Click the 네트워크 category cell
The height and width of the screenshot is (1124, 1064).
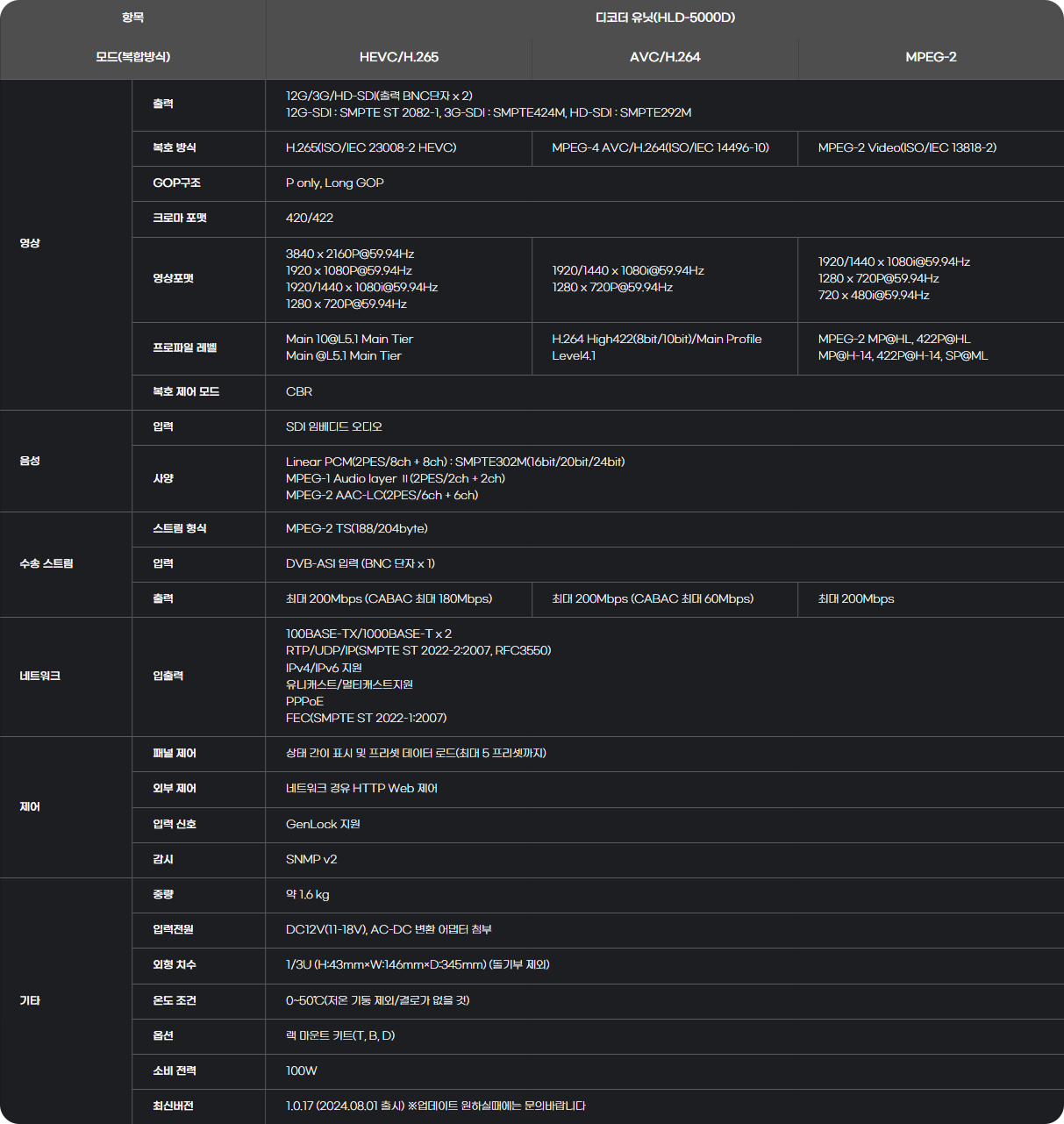point(40,677)
